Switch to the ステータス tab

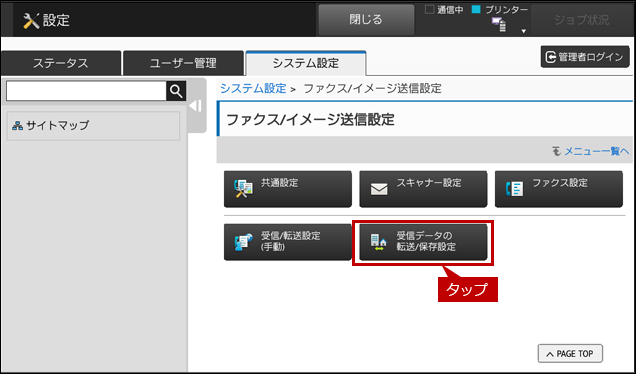click(x=61, y=63)
